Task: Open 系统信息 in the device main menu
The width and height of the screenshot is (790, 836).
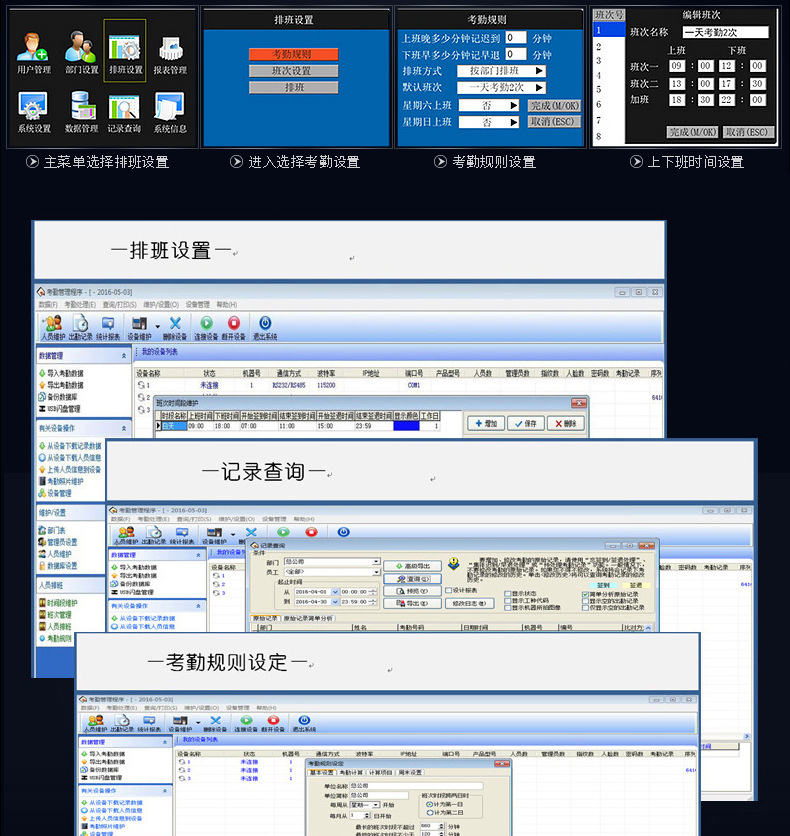Action: pos(170,112)
